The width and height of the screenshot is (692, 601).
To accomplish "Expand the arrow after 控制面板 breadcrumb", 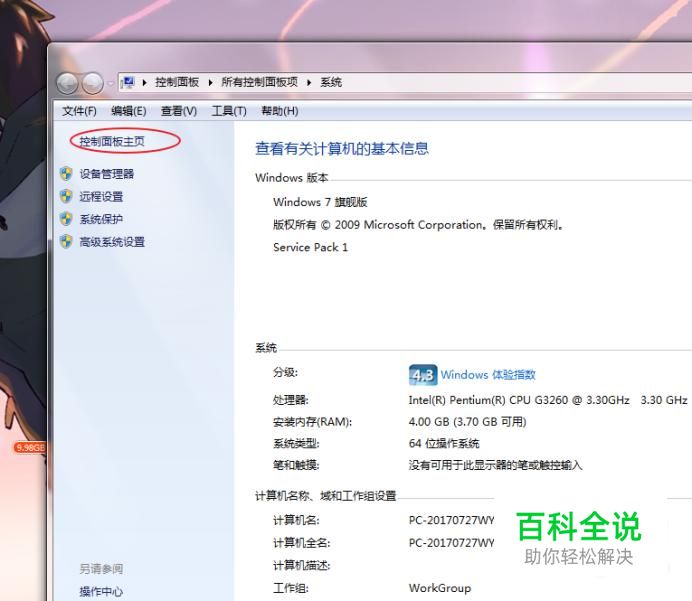I will (x=211, y=83).
